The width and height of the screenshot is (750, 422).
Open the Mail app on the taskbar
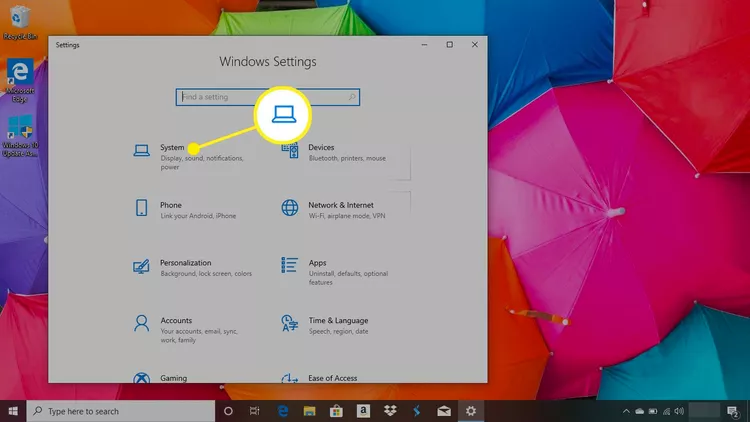444,411
